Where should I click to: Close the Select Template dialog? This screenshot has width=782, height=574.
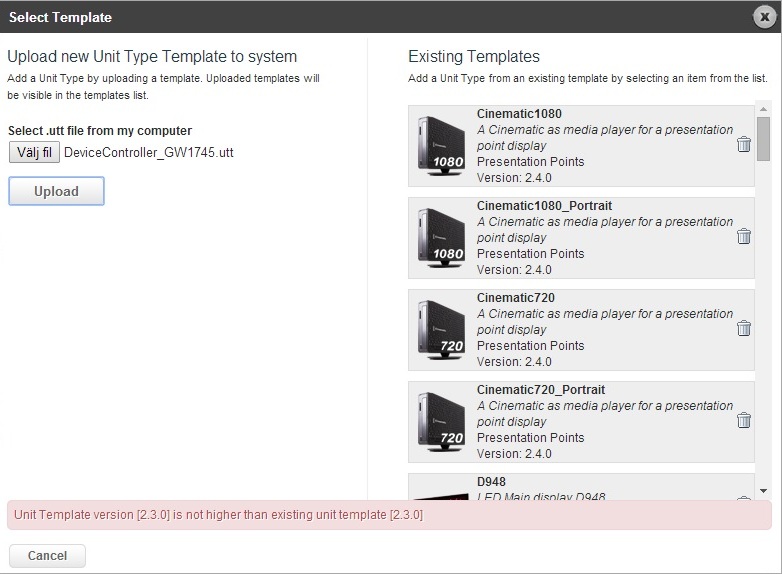(x=765, y=17)
